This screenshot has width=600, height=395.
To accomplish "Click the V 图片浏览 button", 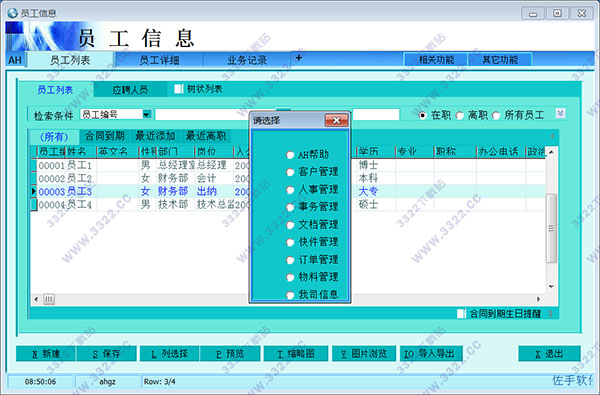I will point(364,354).
